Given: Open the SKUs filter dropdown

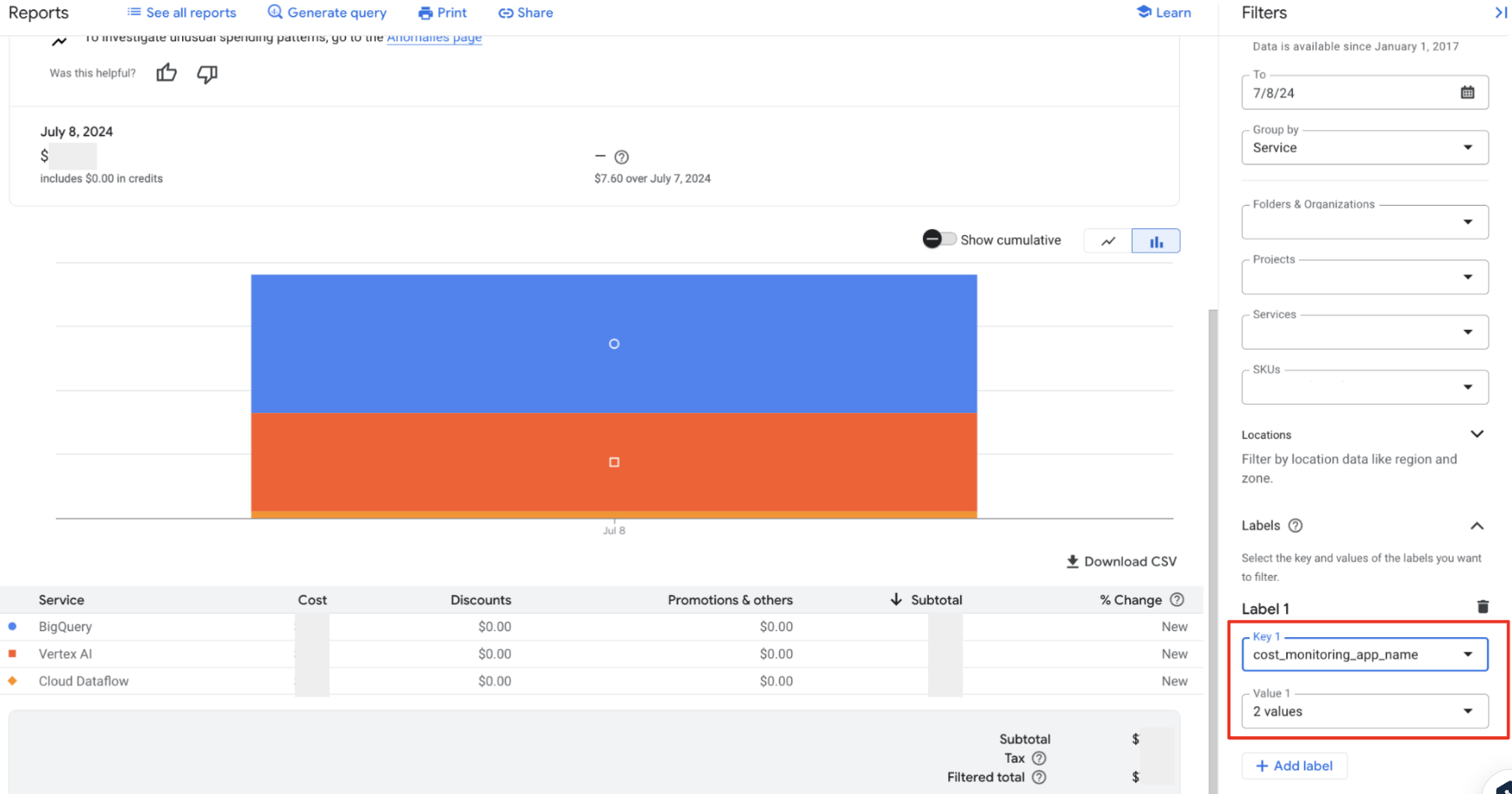Looking at the screenshot, I should click(1365, 387).
